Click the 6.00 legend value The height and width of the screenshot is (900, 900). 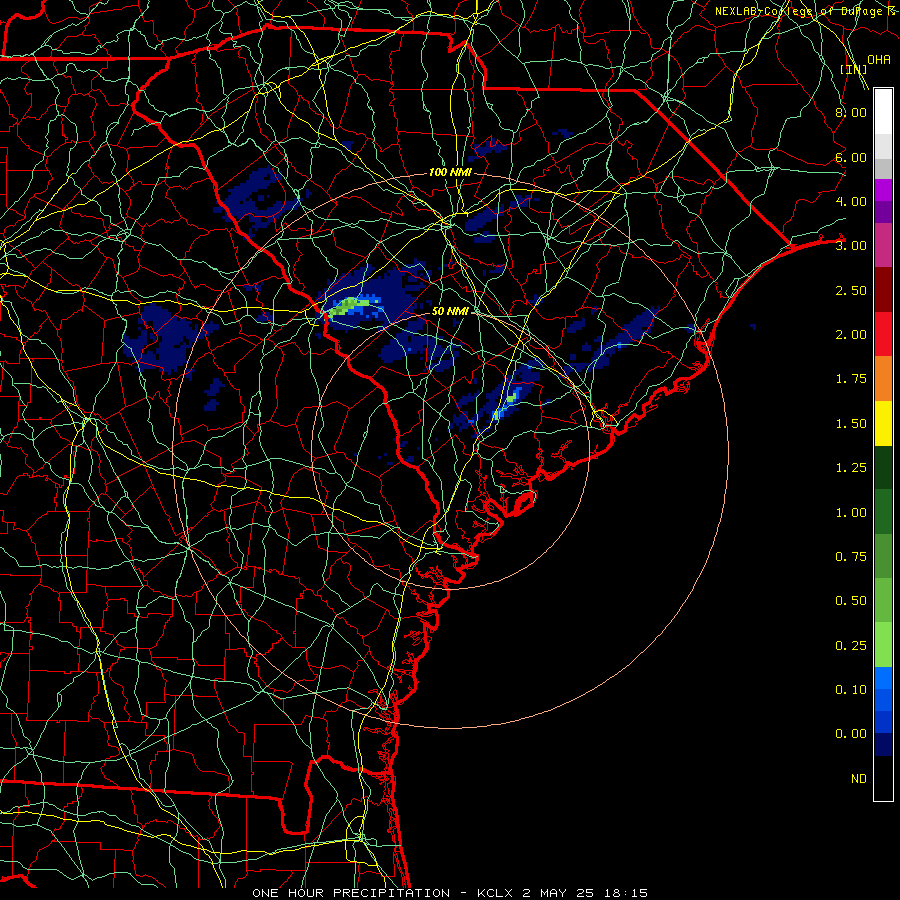[851, 157]
